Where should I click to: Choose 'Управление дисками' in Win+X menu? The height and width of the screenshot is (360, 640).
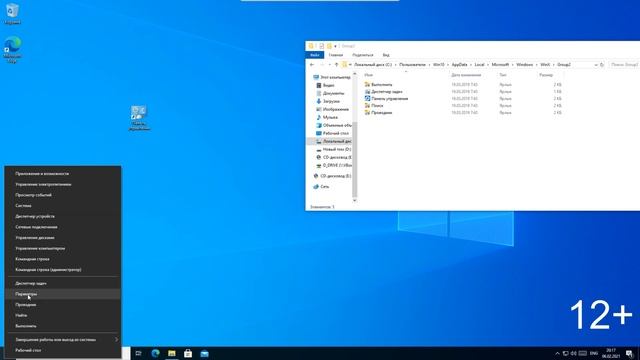pos(63,238)
